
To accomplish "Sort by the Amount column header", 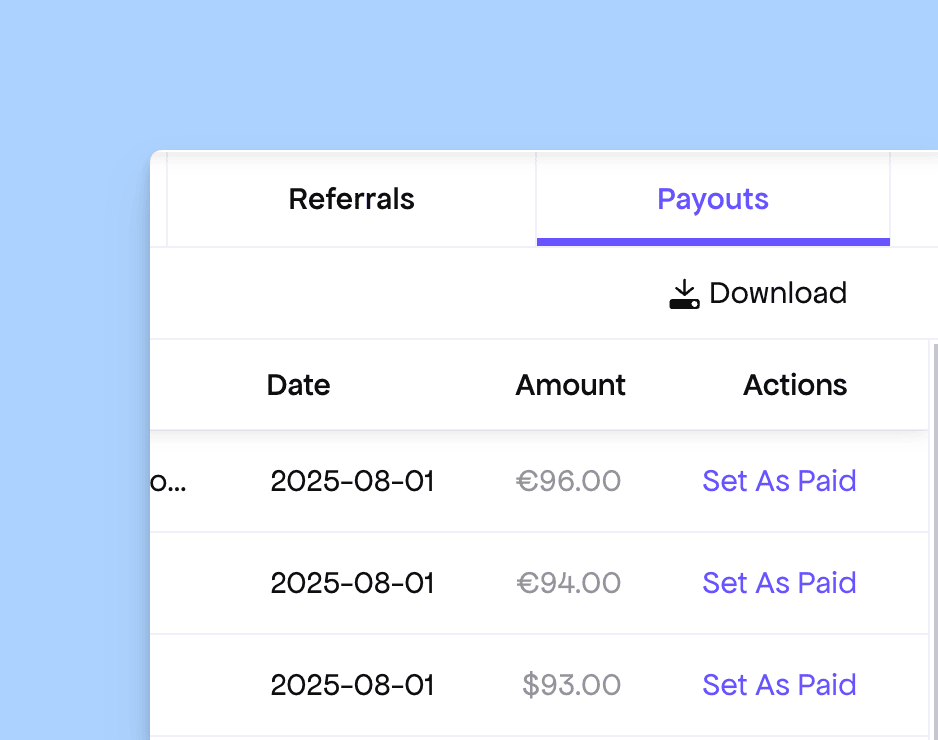I will coord(570,385).
